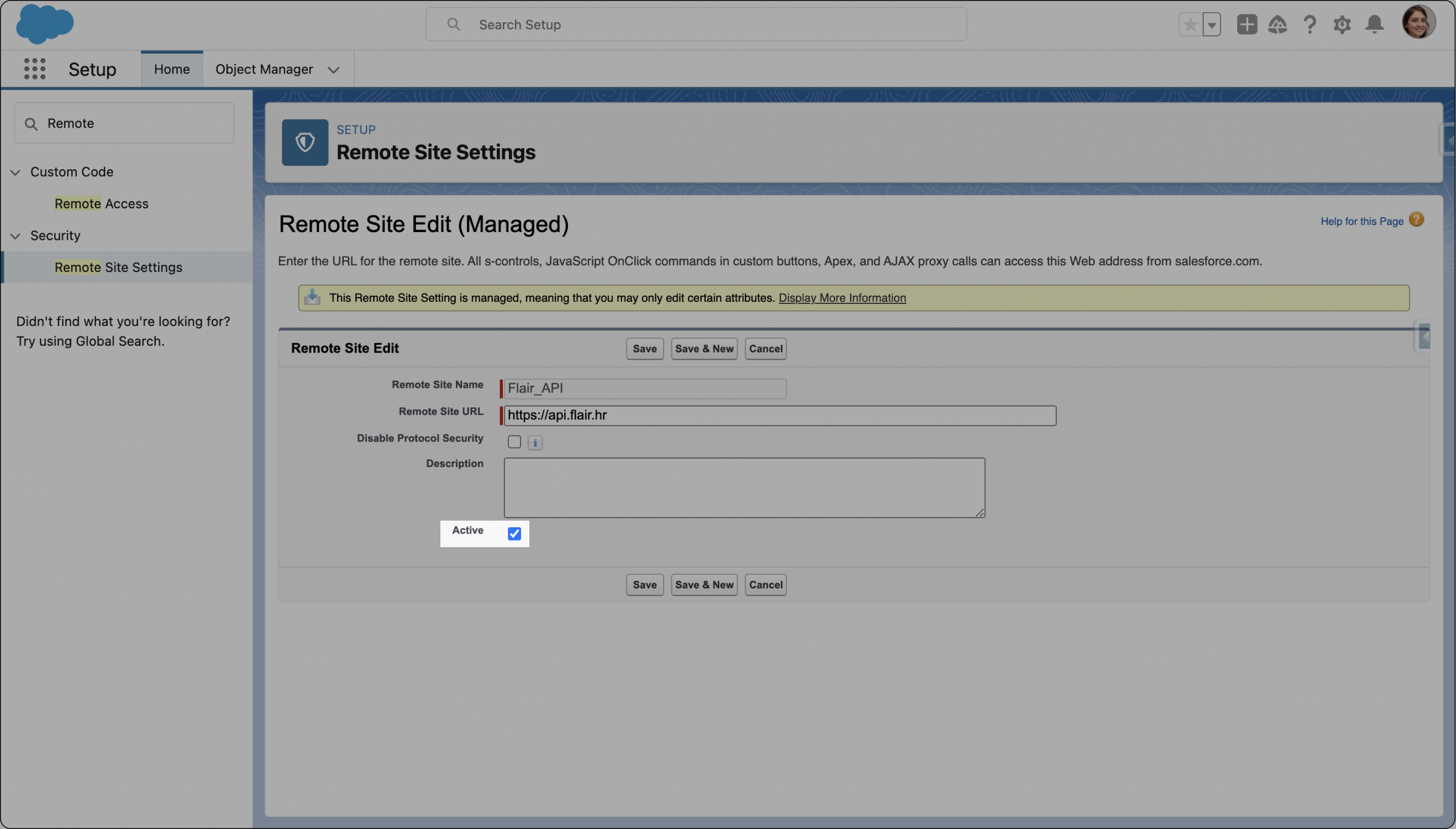Collapse the Security section
Viewport: 1456px width, 829px height.
15,236
